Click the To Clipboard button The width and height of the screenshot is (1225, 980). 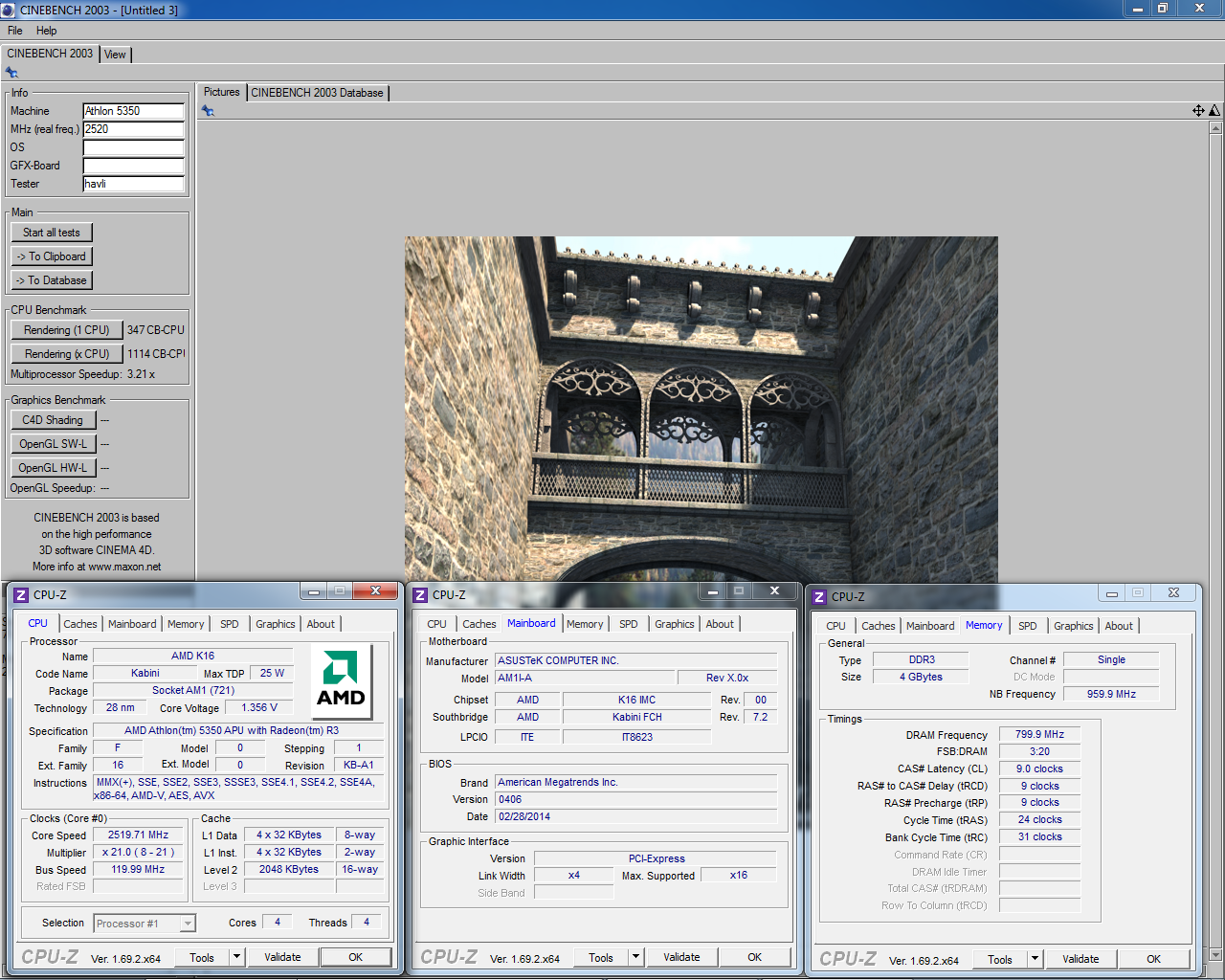click(x=52, y=256)
